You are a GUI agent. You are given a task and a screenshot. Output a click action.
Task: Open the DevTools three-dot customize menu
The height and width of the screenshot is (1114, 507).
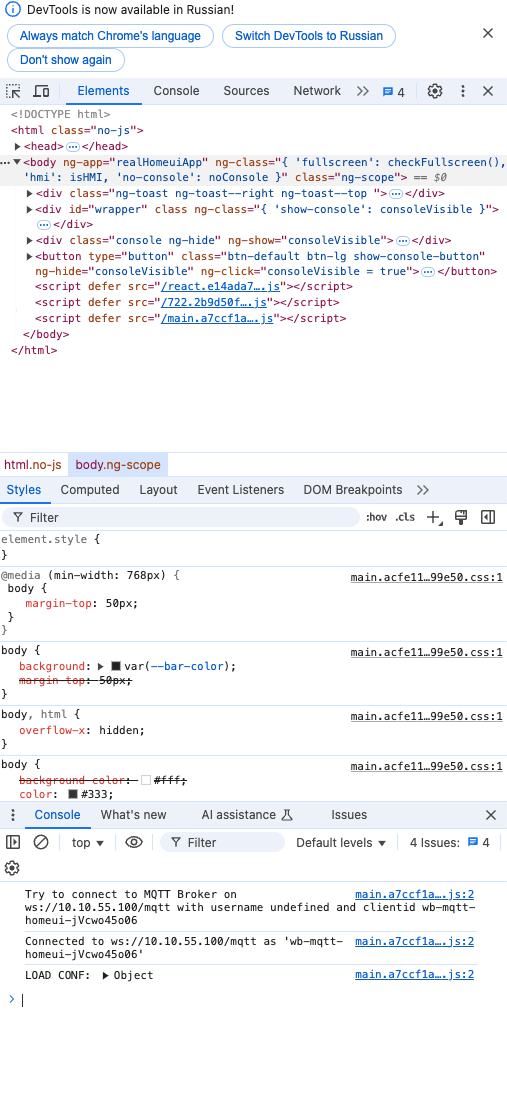pos(463,91)
